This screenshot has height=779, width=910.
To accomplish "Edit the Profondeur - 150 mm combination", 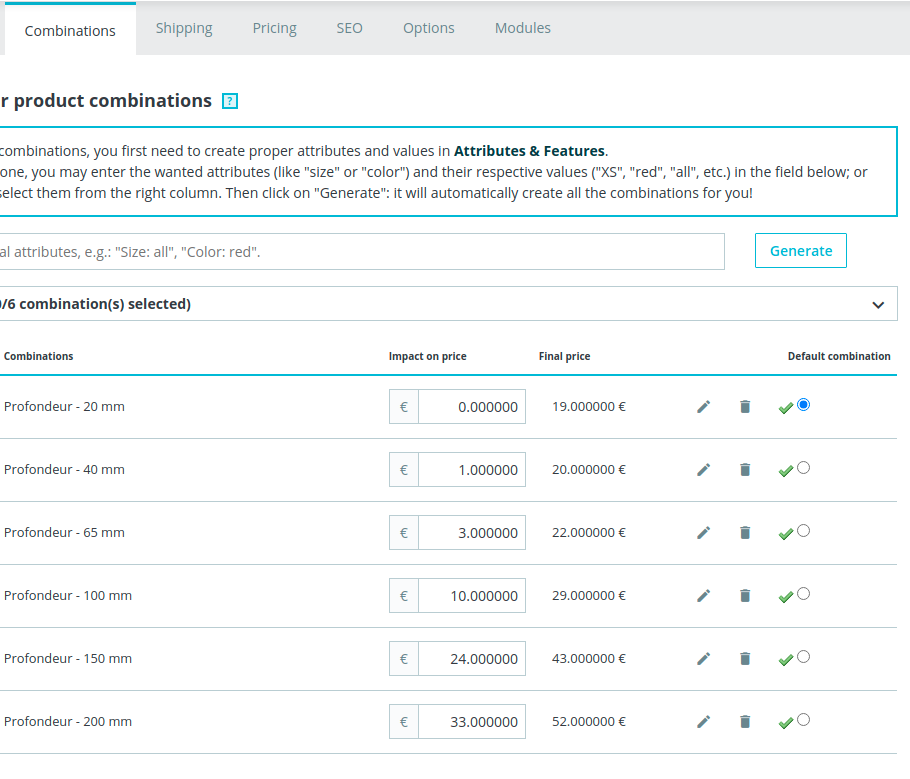I will [703, 659].
